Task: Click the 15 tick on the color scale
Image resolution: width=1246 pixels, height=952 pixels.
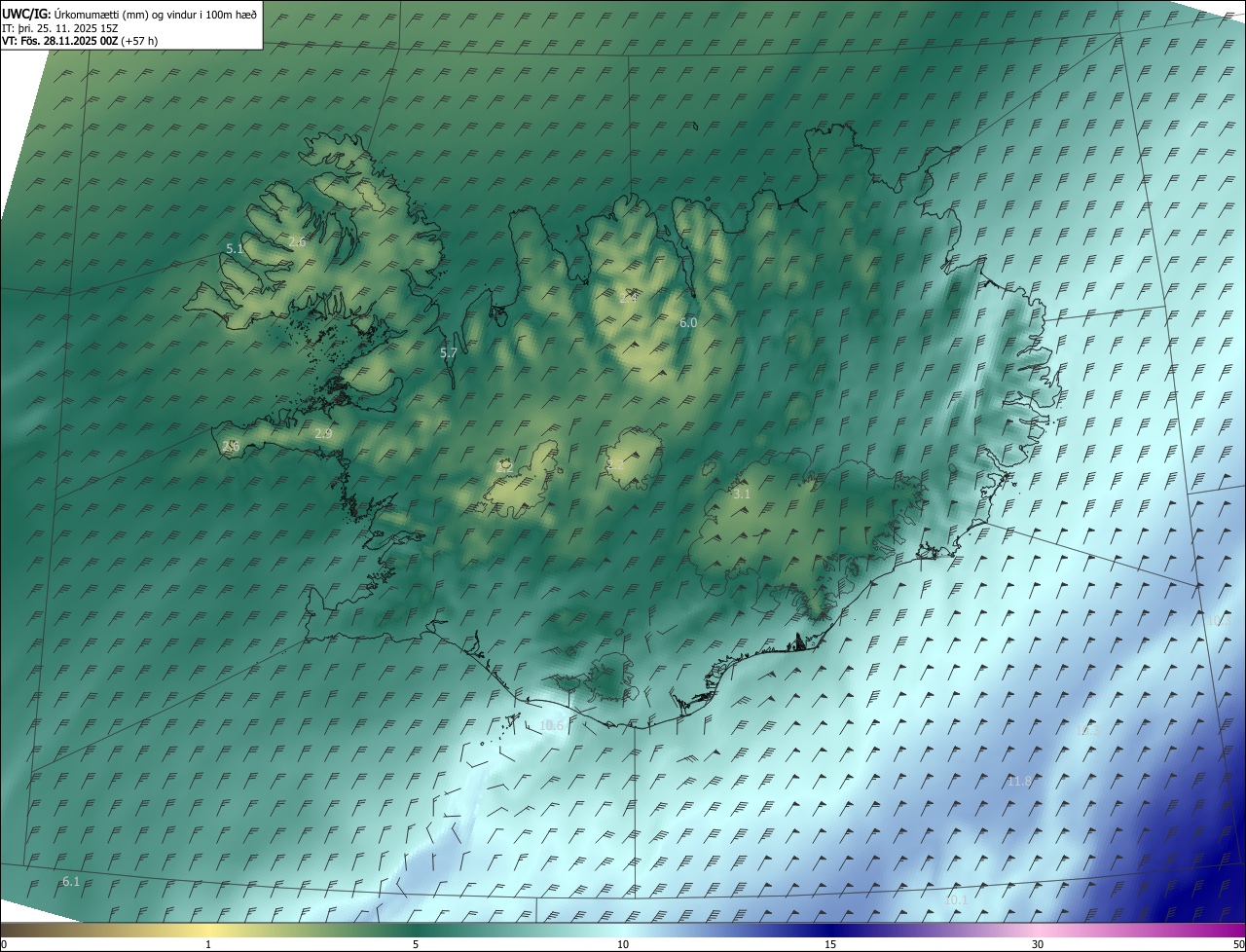Action: pyautogui.click(x=830, y=944)
